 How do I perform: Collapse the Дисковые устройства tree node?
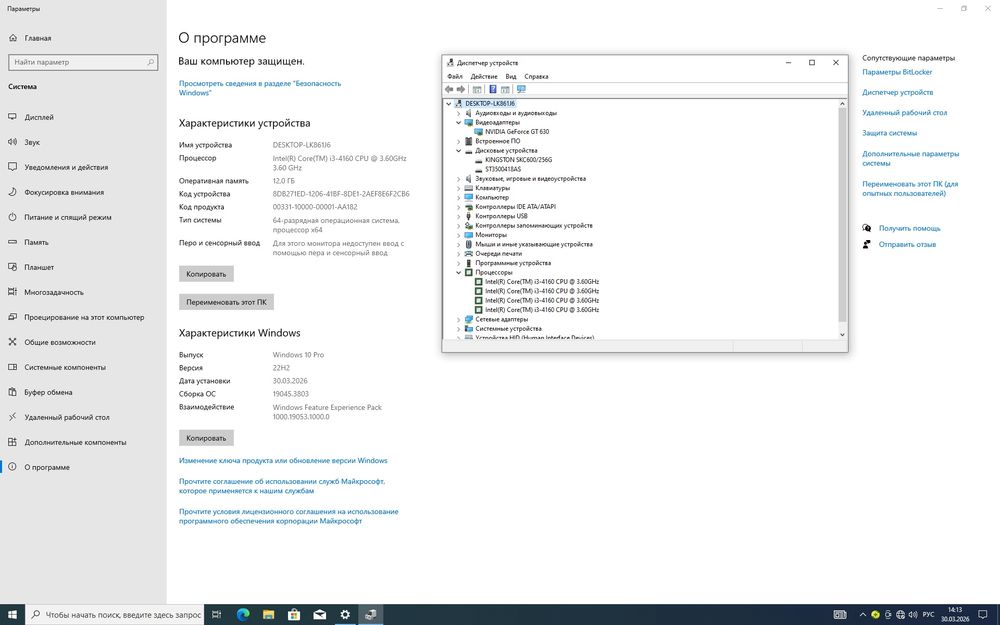[458, 151]
